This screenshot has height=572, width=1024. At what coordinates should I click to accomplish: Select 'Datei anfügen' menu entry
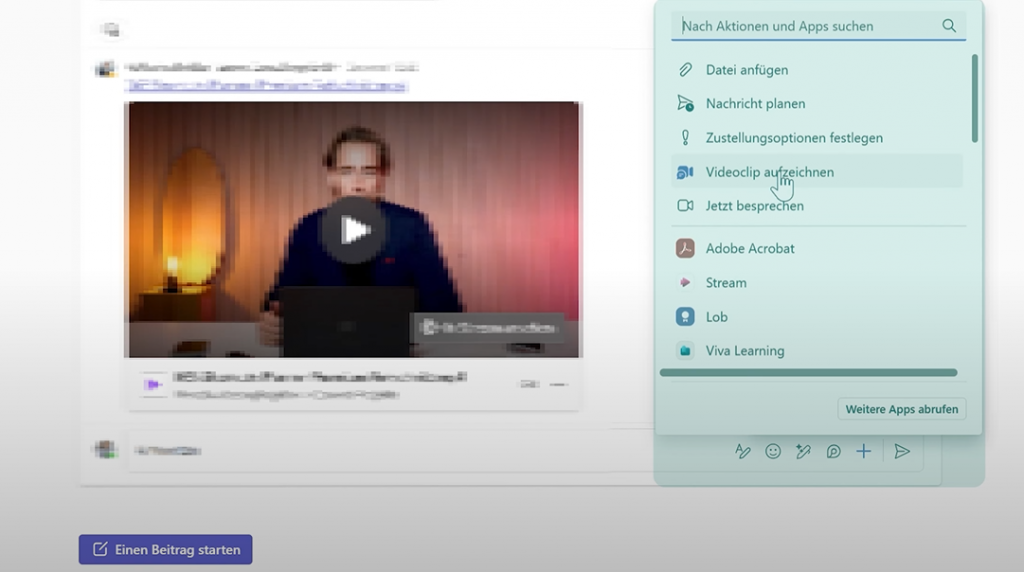(816, 70)
